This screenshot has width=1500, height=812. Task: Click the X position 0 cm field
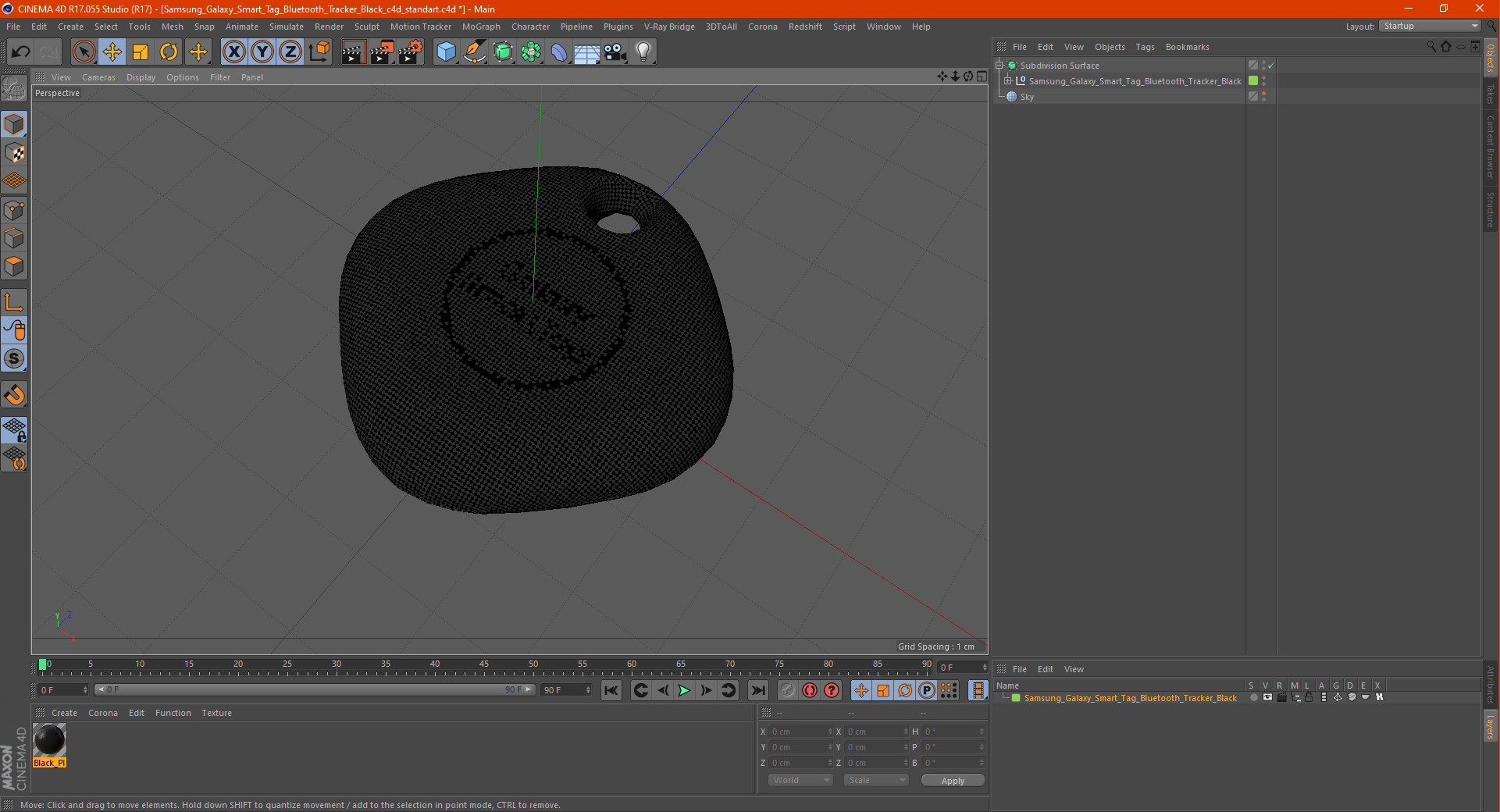(801, 732)
